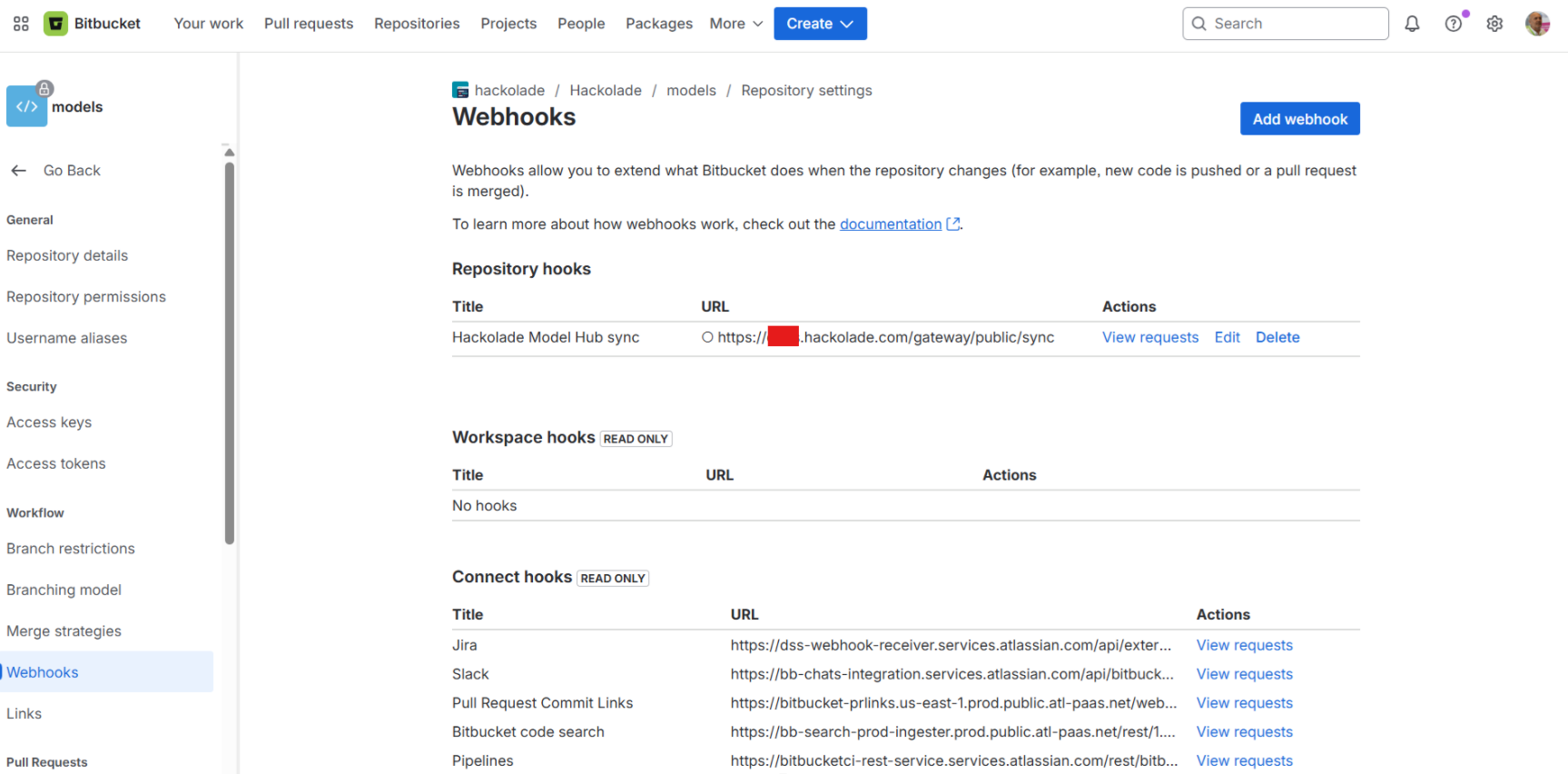Click the Add webhook button
Image resolution: width=1568 pixels, height=774 pixels.
coord(1299,118)
